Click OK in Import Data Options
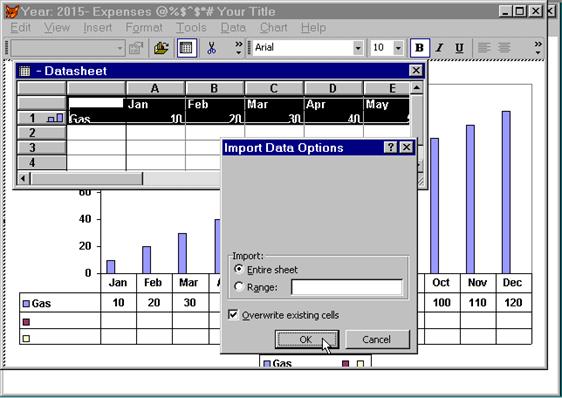562x398 pixels. pyautogui.click(x=306, y=339)
